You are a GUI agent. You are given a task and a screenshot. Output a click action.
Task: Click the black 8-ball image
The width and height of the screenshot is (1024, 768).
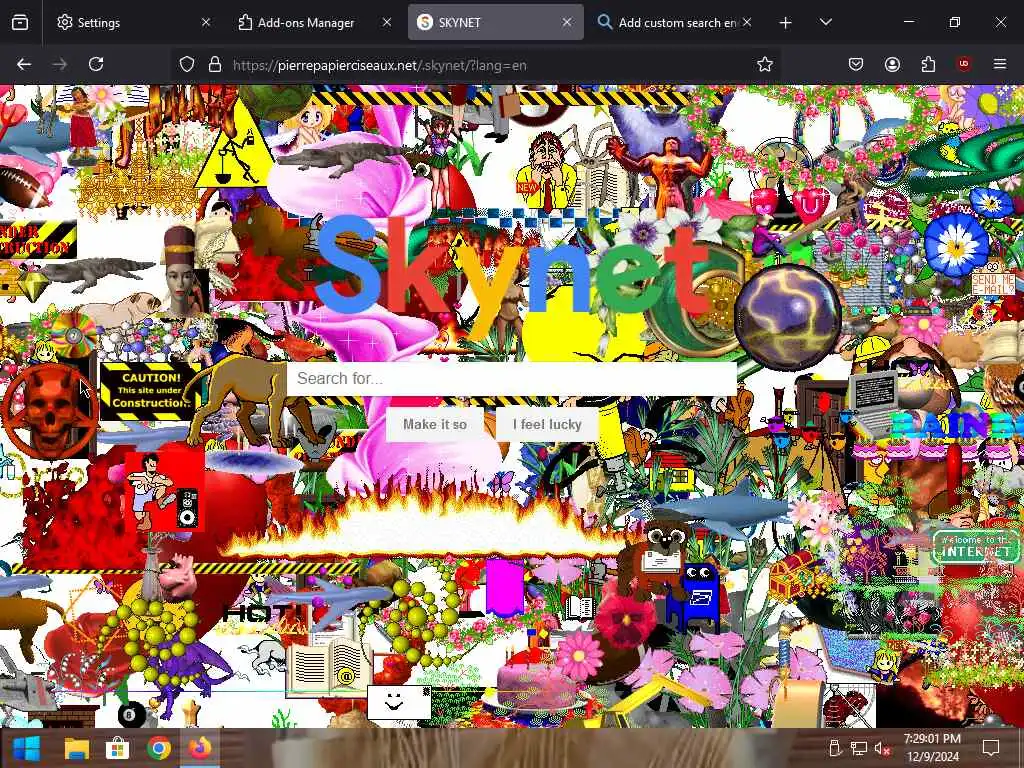129,714
